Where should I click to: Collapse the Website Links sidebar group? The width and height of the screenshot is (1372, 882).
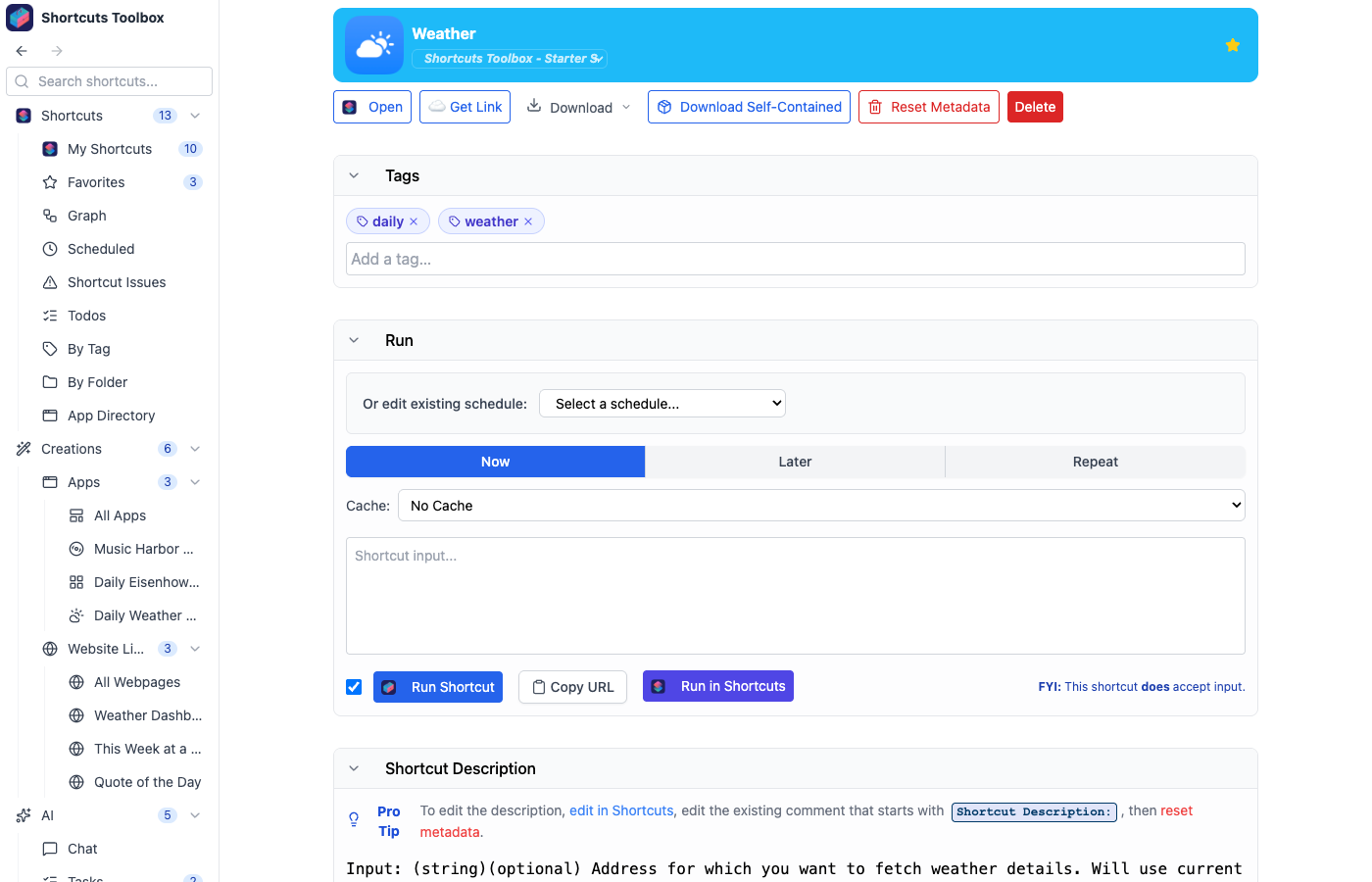click(195, 649)
